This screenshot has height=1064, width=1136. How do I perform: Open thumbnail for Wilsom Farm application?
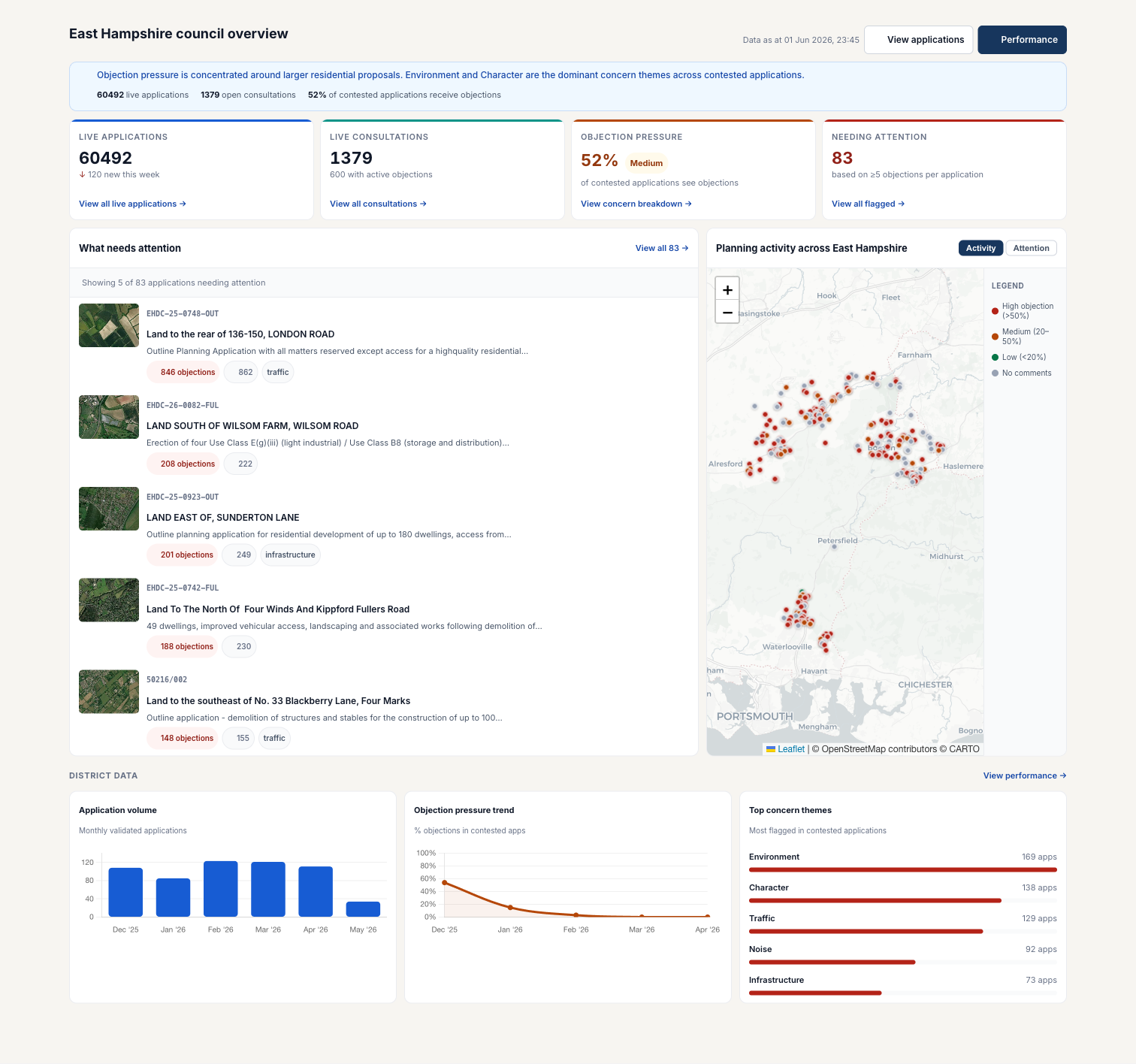(109, 417)
